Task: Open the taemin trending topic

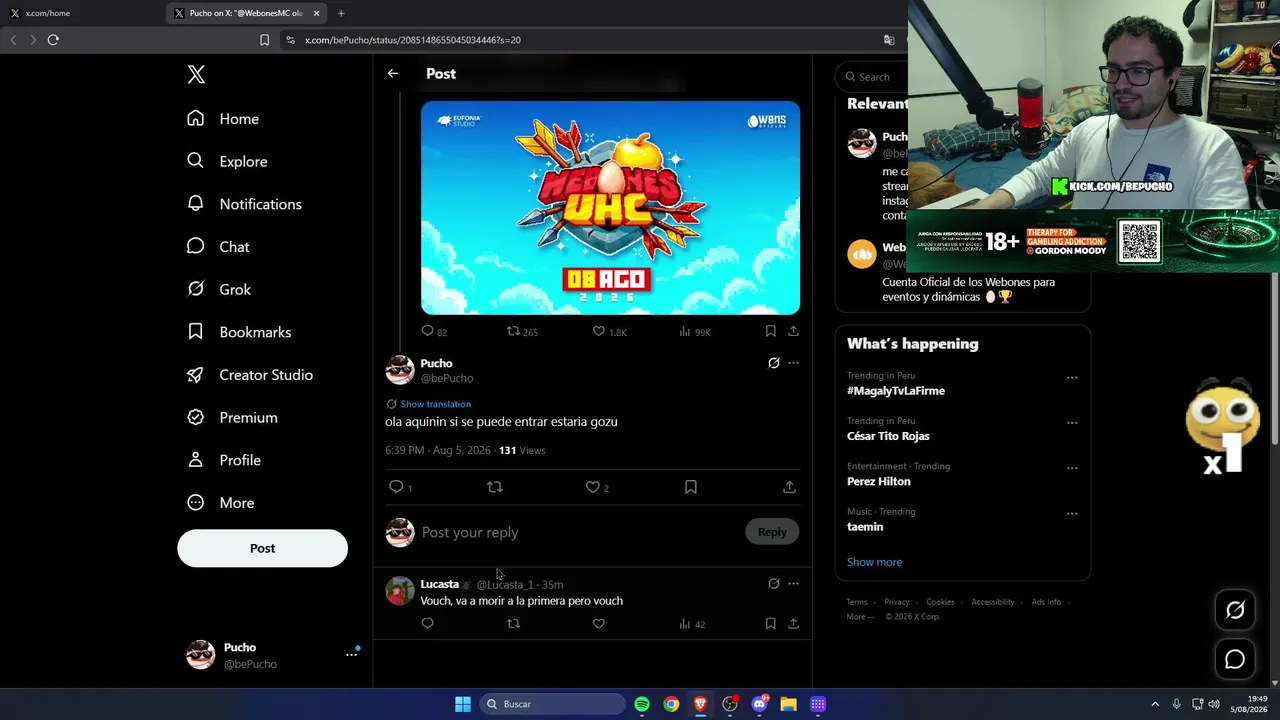Action: (865, 527)
